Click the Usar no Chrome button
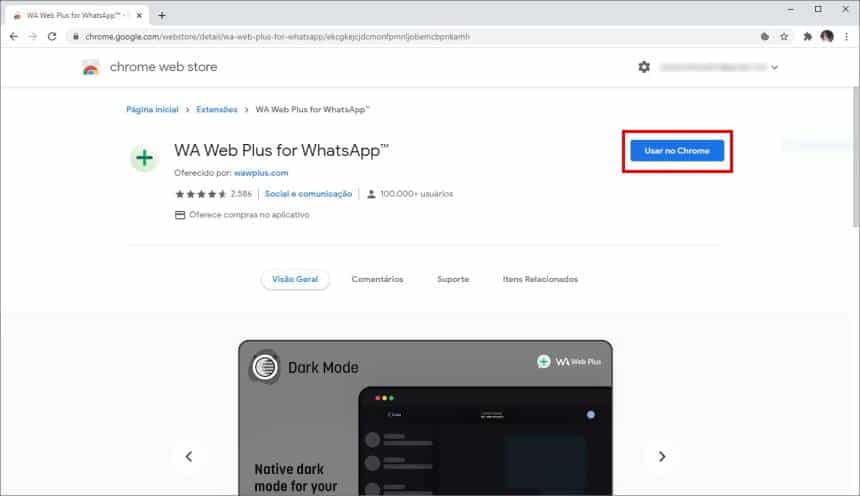860x496 pixels. pos(677,151)
